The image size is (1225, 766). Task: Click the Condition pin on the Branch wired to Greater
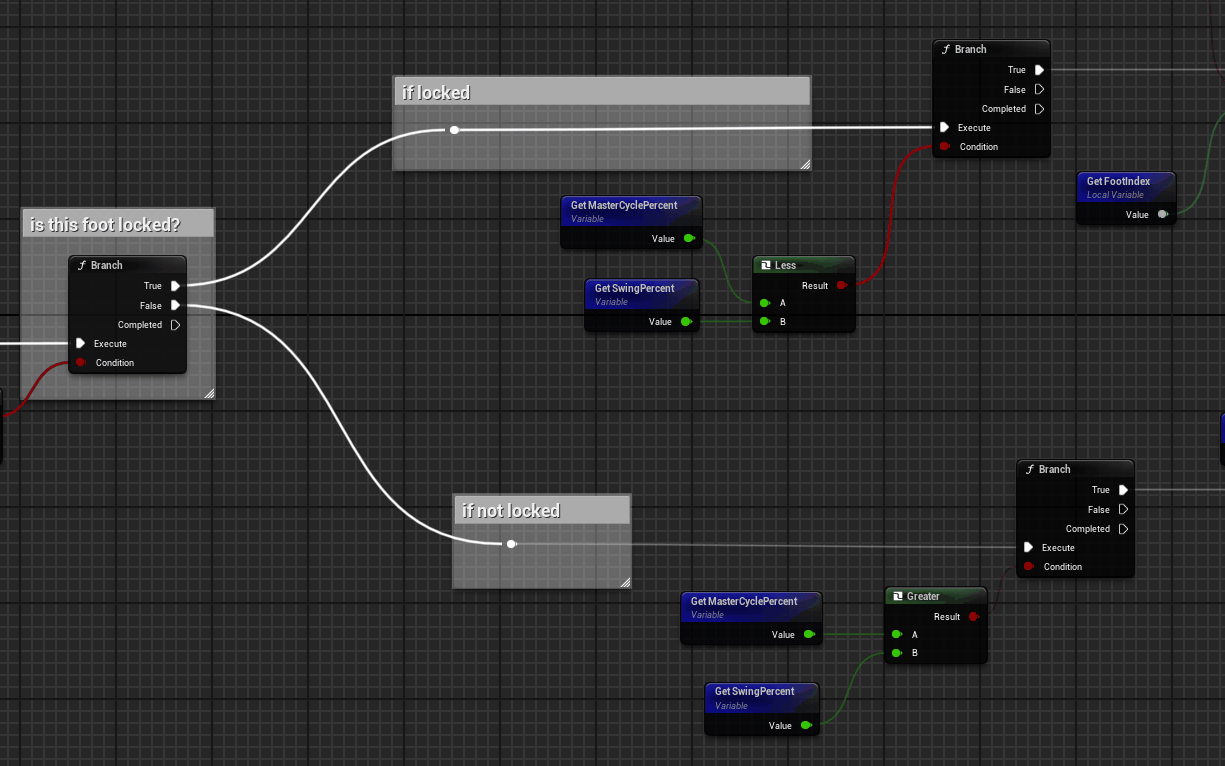tap(1029, 566)
